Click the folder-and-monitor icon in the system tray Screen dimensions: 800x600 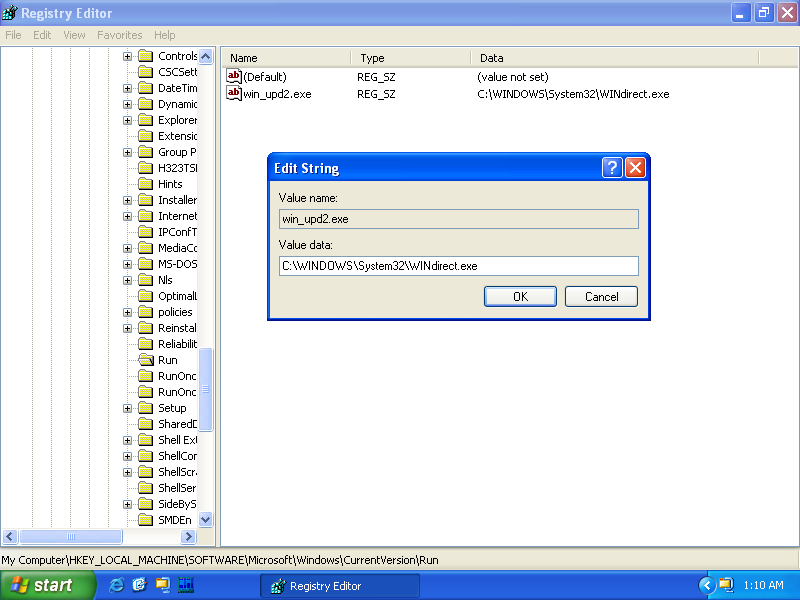tap(726, 585)
